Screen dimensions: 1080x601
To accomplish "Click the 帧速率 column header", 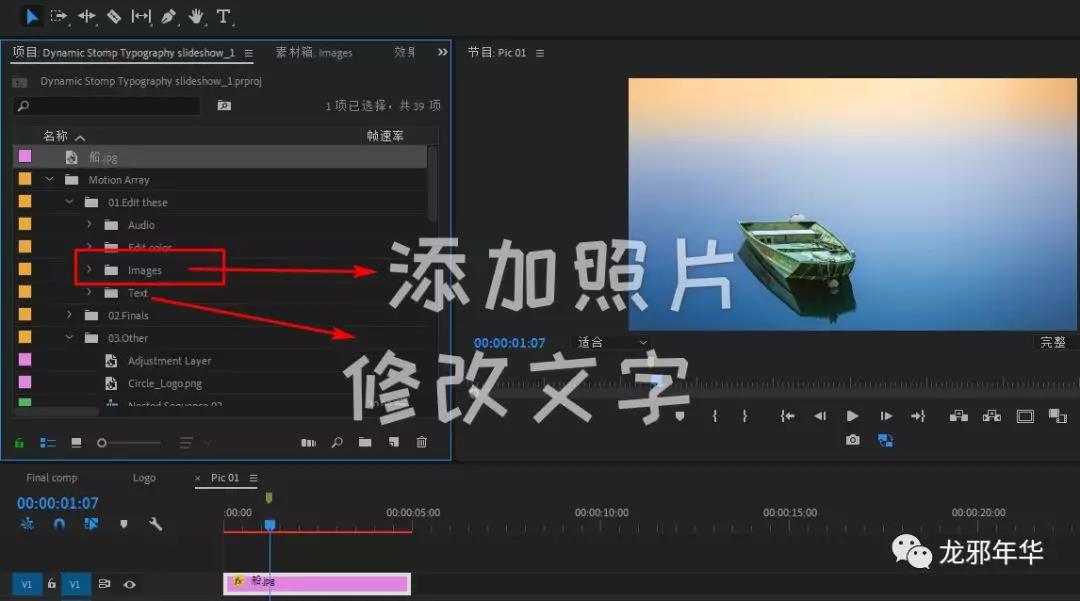I will 385,136.
